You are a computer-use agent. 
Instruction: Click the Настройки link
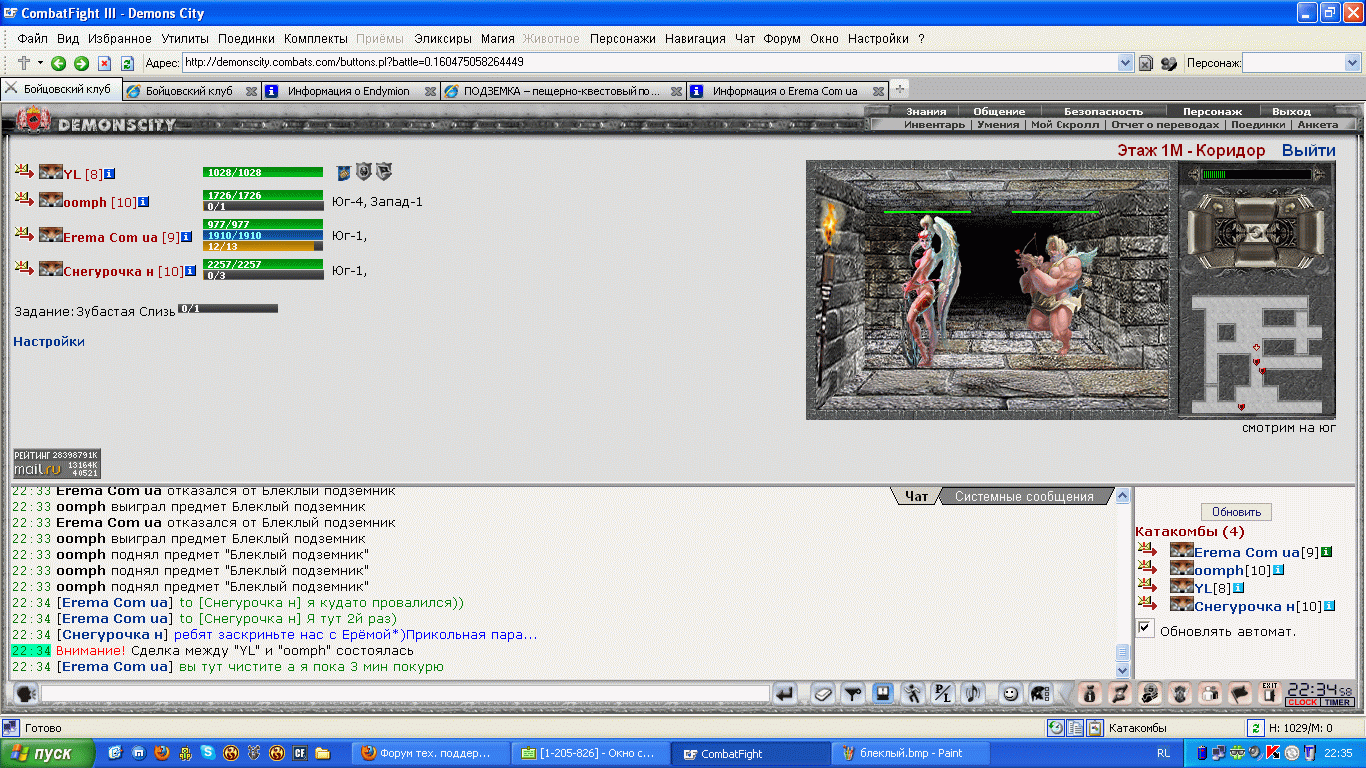click(x=49, y=341)
